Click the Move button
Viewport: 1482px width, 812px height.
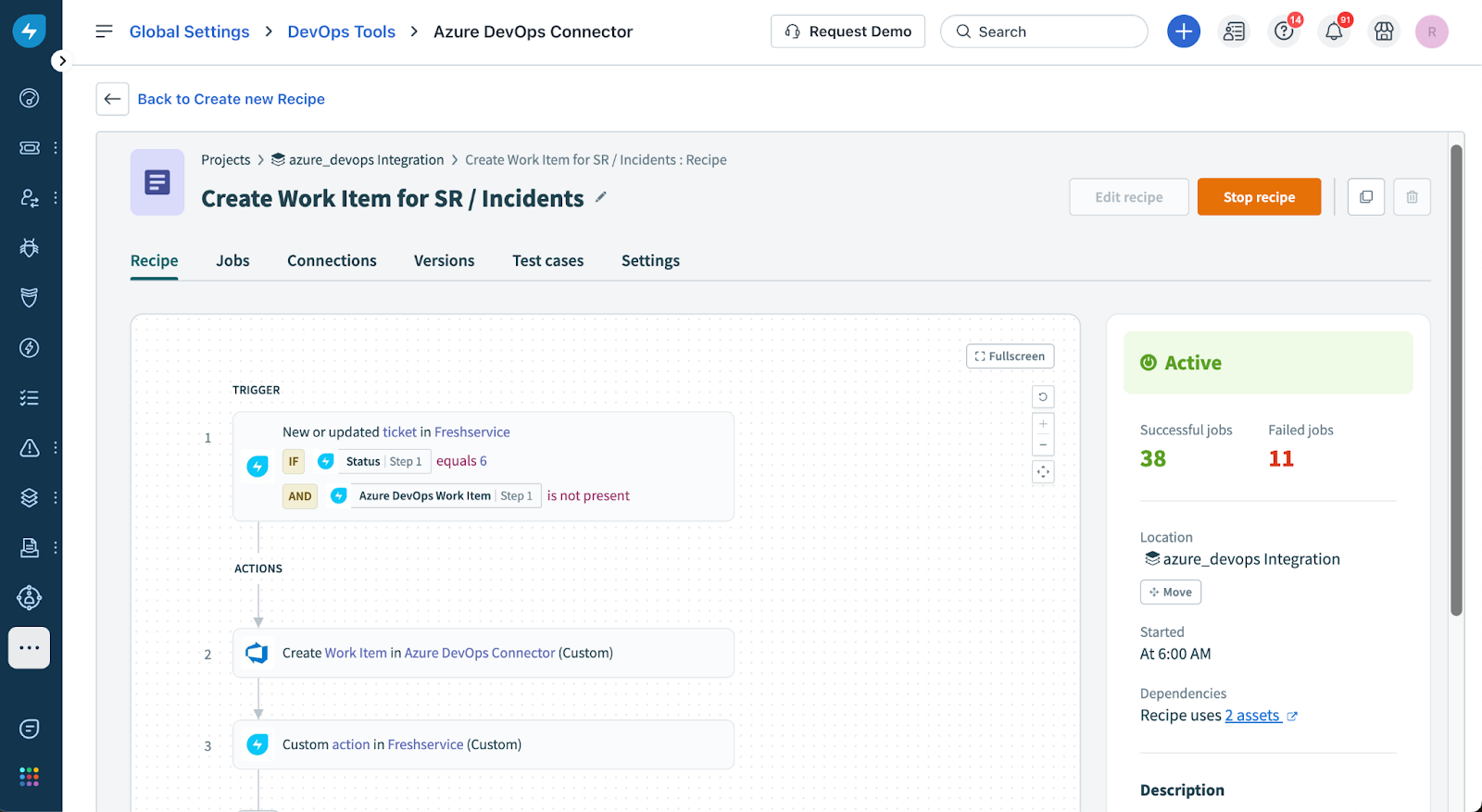(1171, 593)
